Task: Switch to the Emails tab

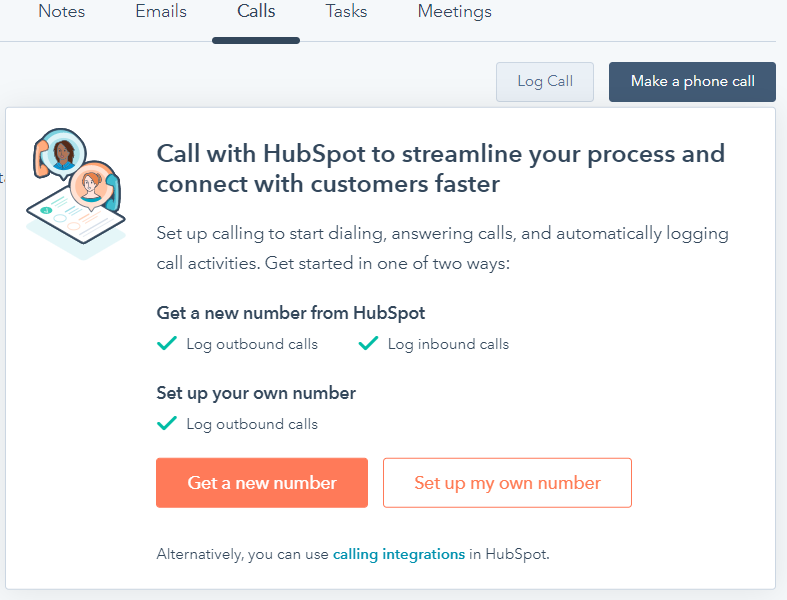Action: (161, 12)
